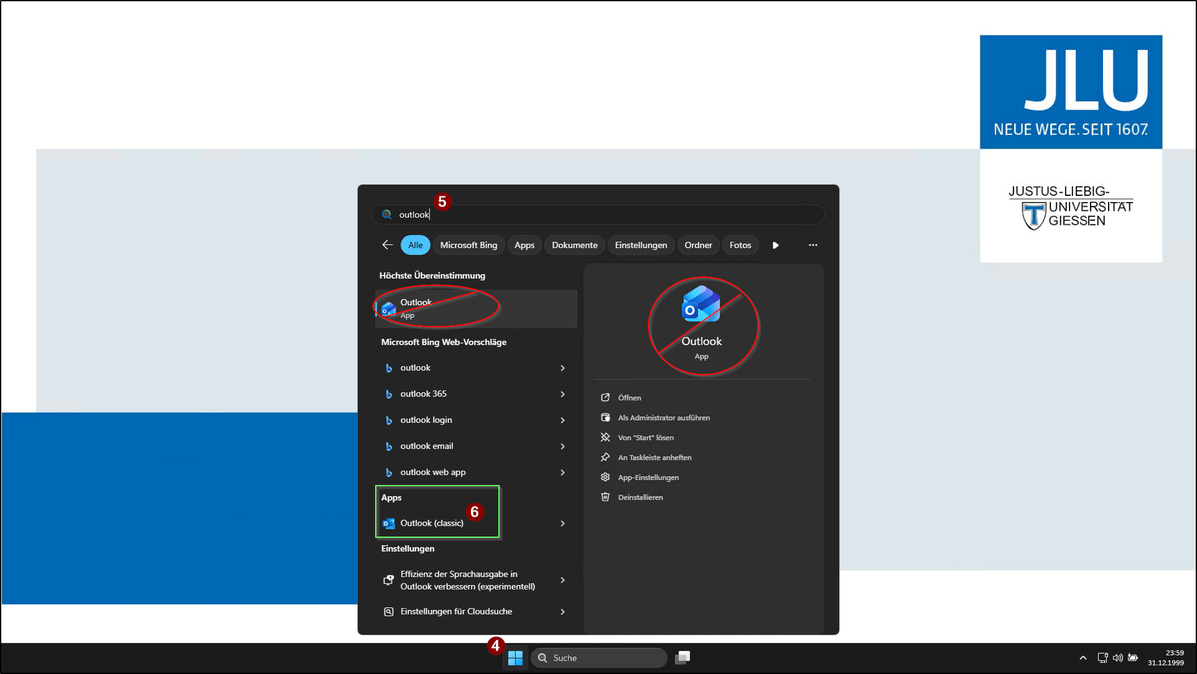
Task: Choose An Taskleiste anheften
Action: (x=654, y=457)
